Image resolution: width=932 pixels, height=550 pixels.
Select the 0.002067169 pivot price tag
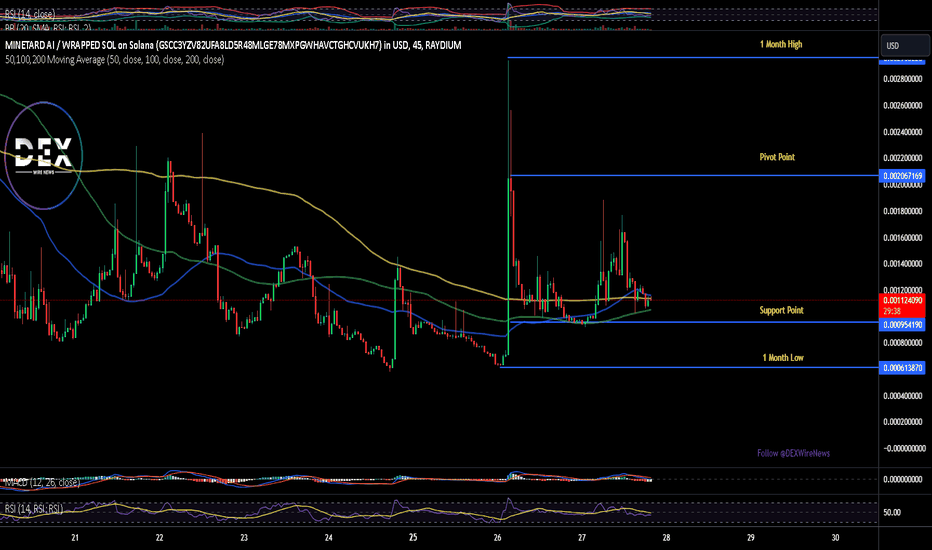[902, 176]
